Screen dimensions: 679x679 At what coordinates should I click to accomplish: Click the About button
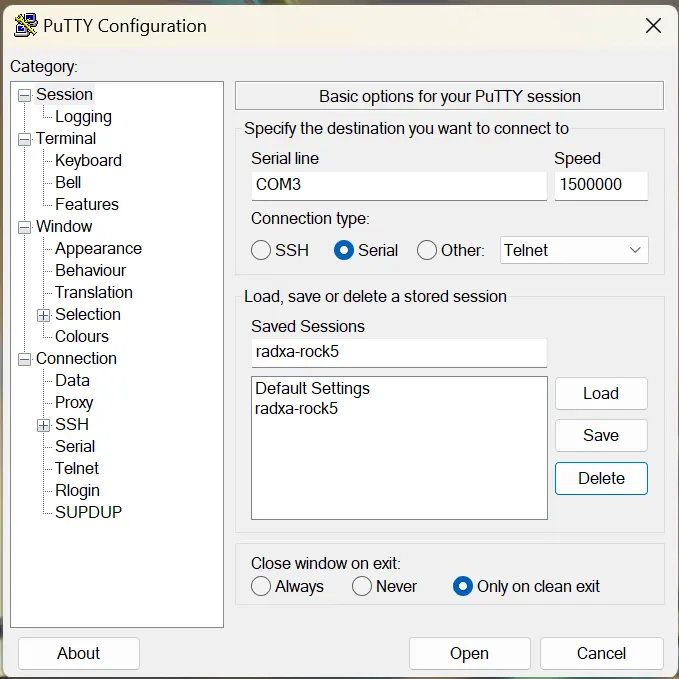78,653
